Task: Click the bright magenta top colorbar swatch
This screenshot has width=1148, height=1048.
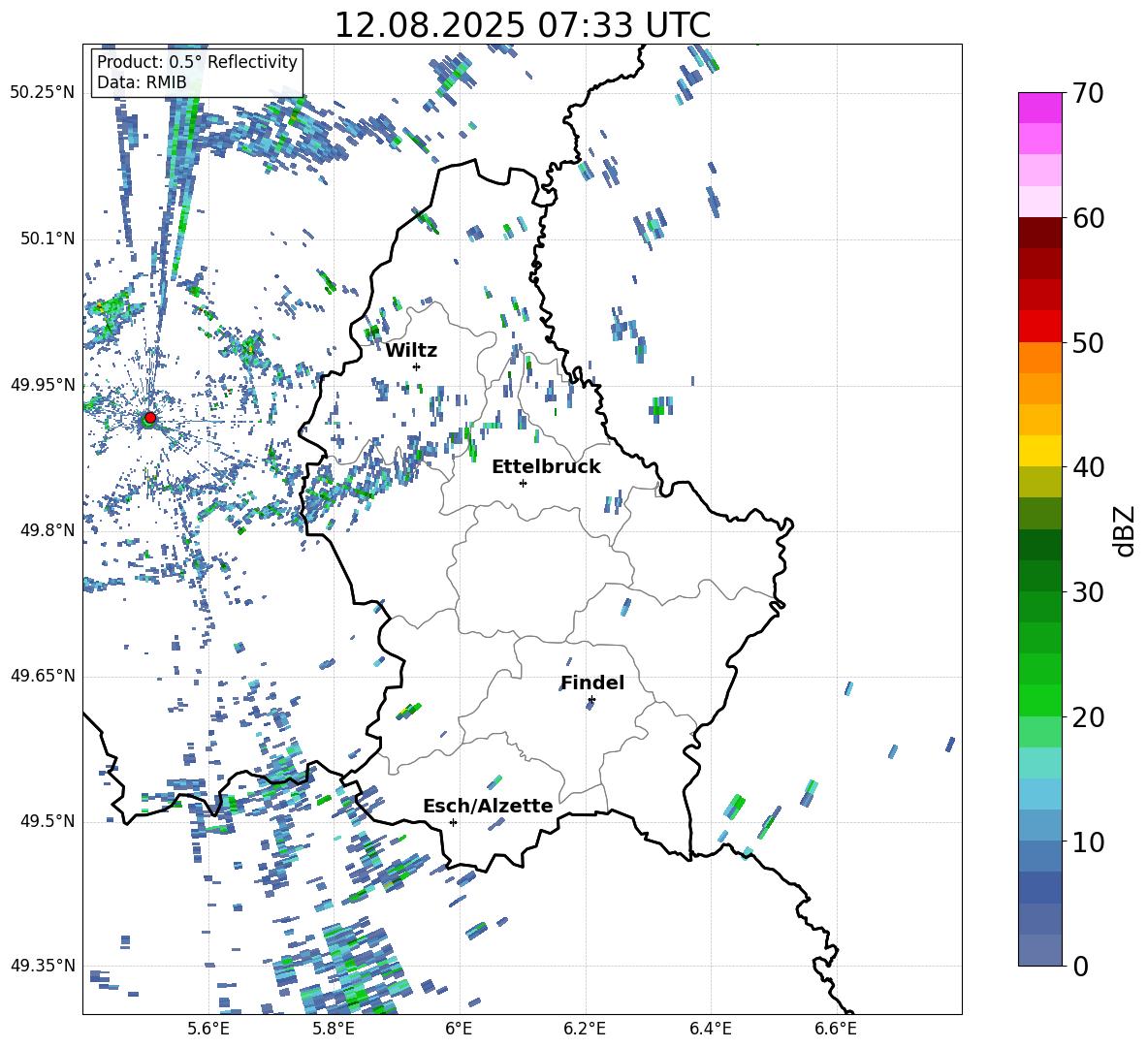Action: pyautogui.click(x=1039, y=108)
